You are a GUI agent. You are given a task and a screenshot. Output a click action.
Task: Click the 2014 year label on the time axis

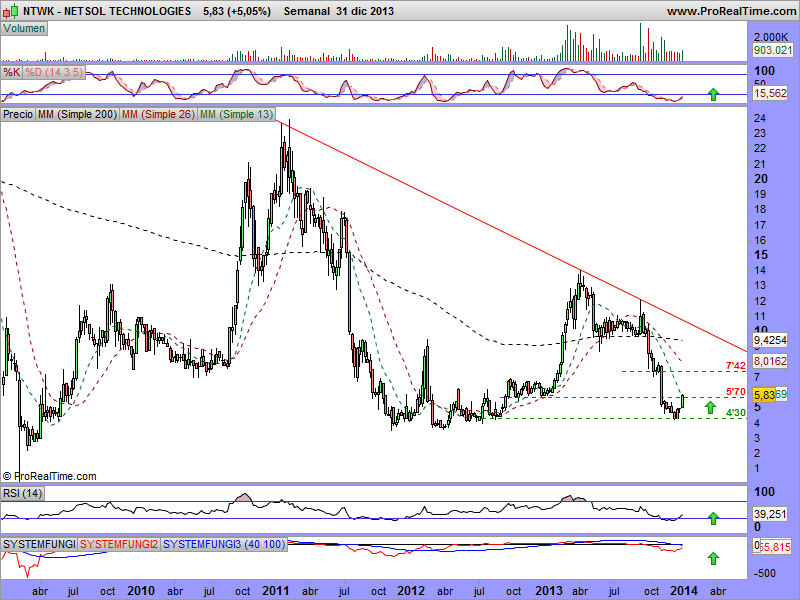pyautogui.click(x=684, y=591)
